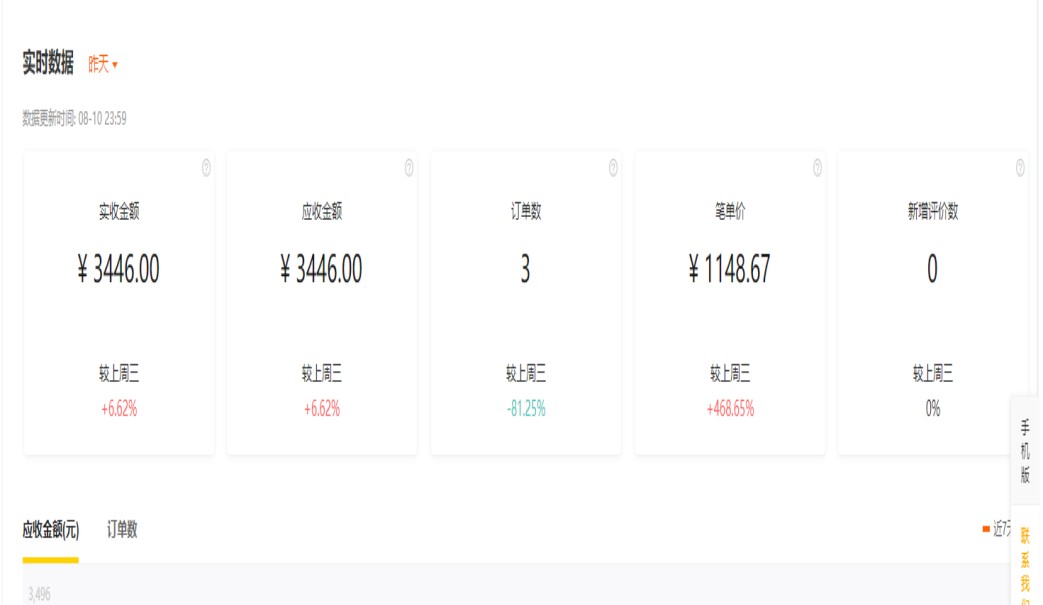Switch to the 订单数 chart tab
The height and width of the screenshot is (605, 1043).
122,530
